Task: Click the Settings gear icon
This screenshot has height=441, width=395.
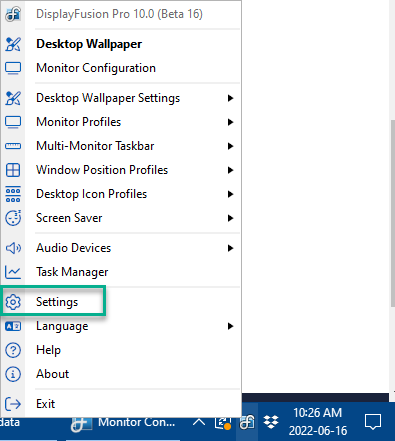Action: coord(13,302)
